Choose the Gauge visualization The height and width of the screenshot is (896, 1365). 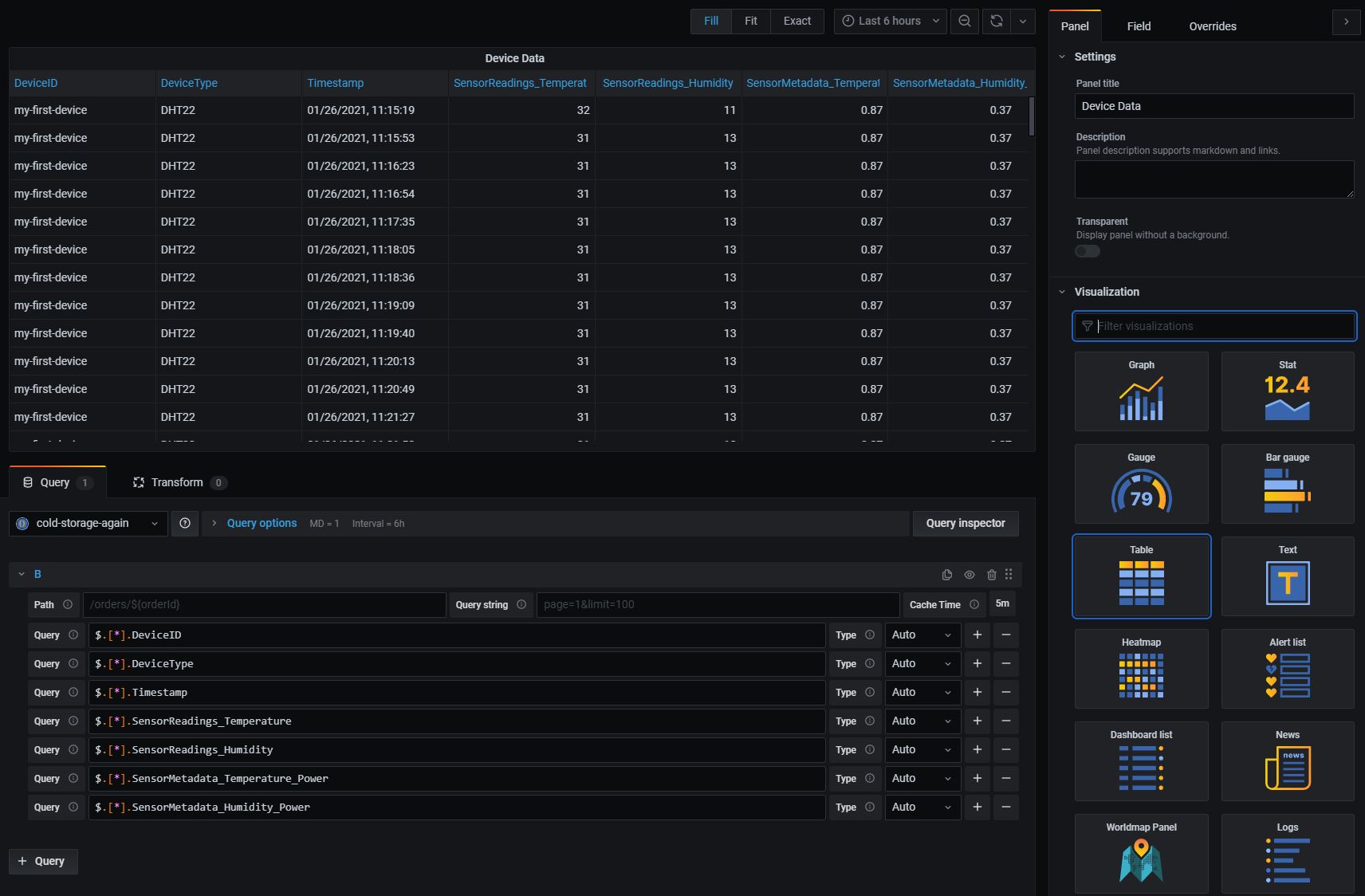[1142, 484]
